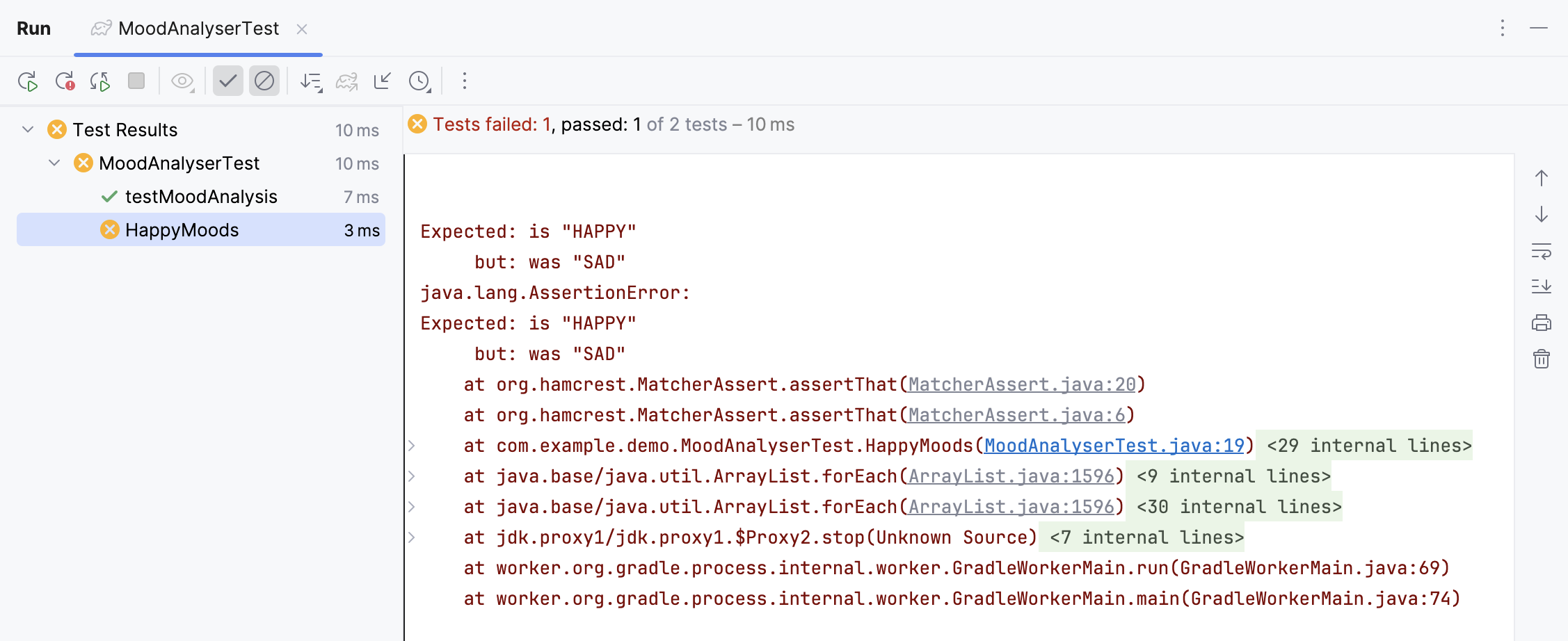Expand the 29 internal lines frame
The image size is (1568, 641).
[413, 446]
